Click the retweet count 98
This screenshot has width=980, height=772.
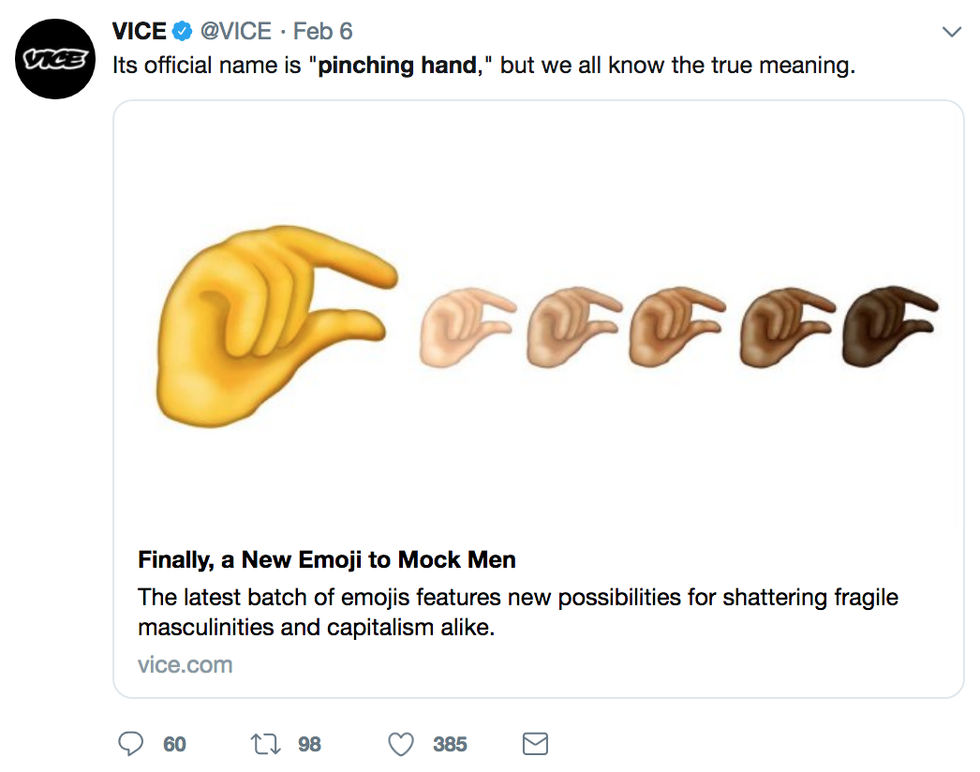(309, 744)
